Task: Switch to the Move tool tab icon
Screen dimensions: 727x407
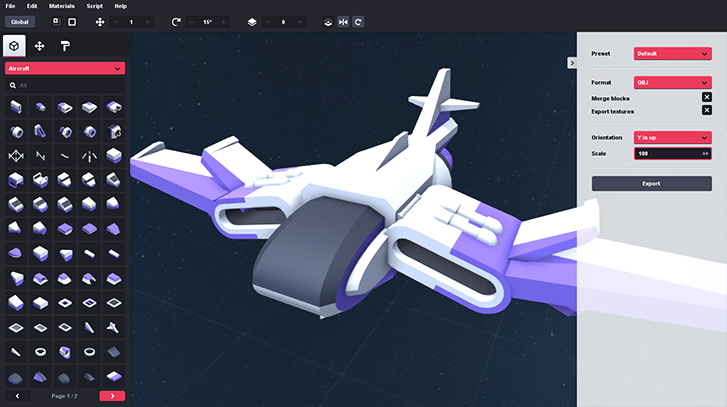Action: [x=40, y=46]
